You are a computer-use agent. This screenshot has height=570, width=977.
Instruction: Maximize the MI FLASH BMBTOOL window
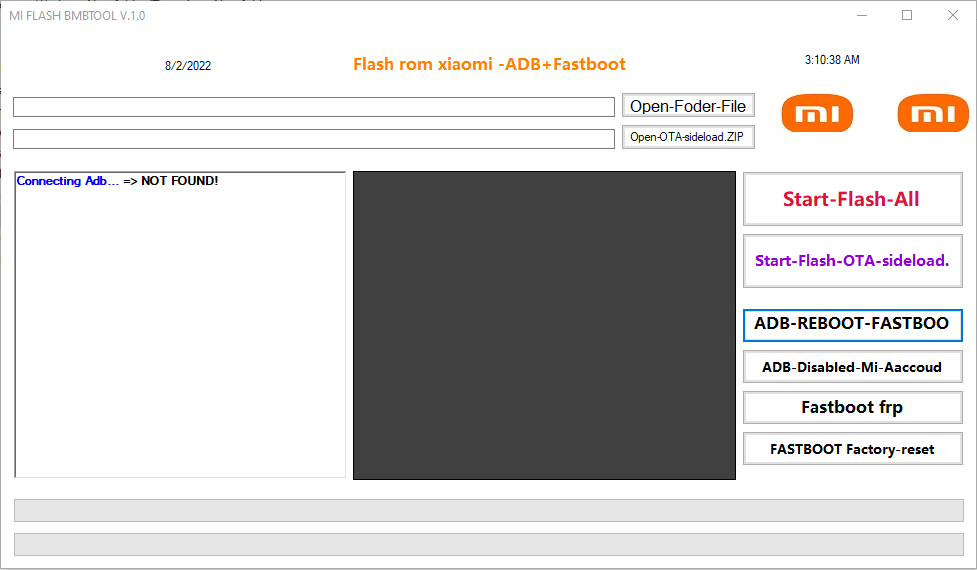pos(907,15)
